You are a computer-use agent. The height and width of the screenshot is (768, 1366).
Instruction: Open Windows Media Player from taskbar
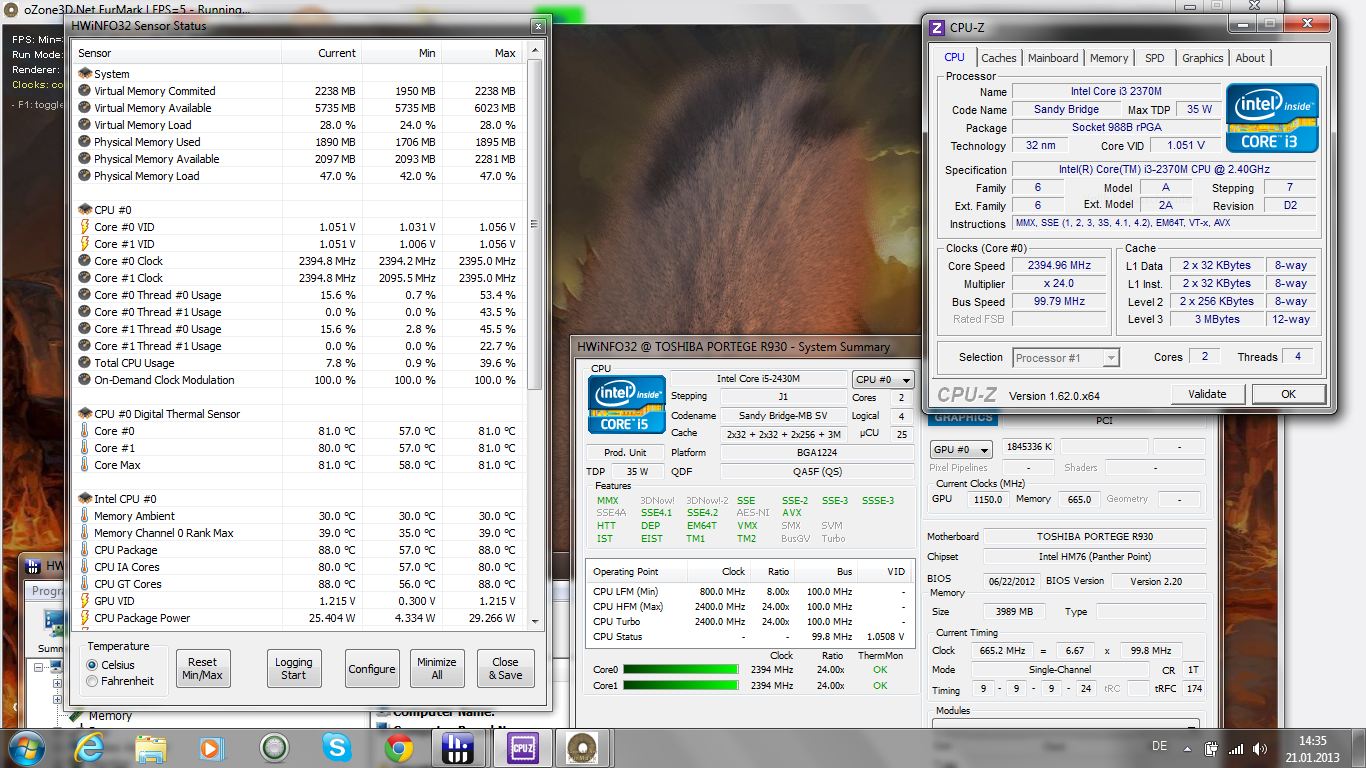tap(212, 748)
